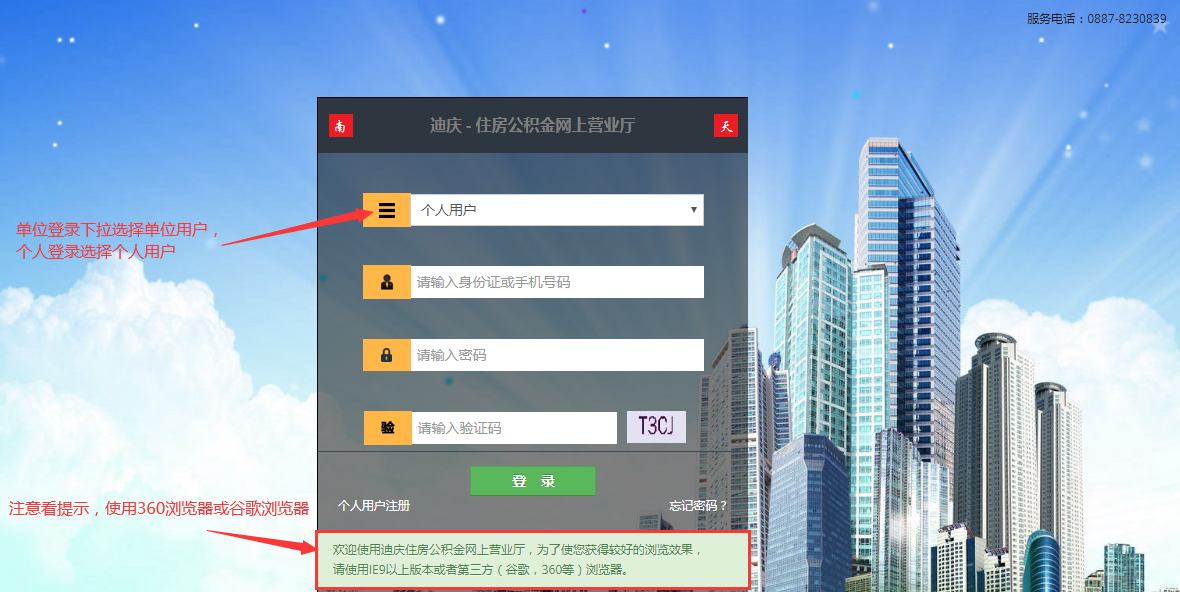Screen dimensions: 1180x592
Task: Click the orange person silhouette icon
Action: coord(387,282)
